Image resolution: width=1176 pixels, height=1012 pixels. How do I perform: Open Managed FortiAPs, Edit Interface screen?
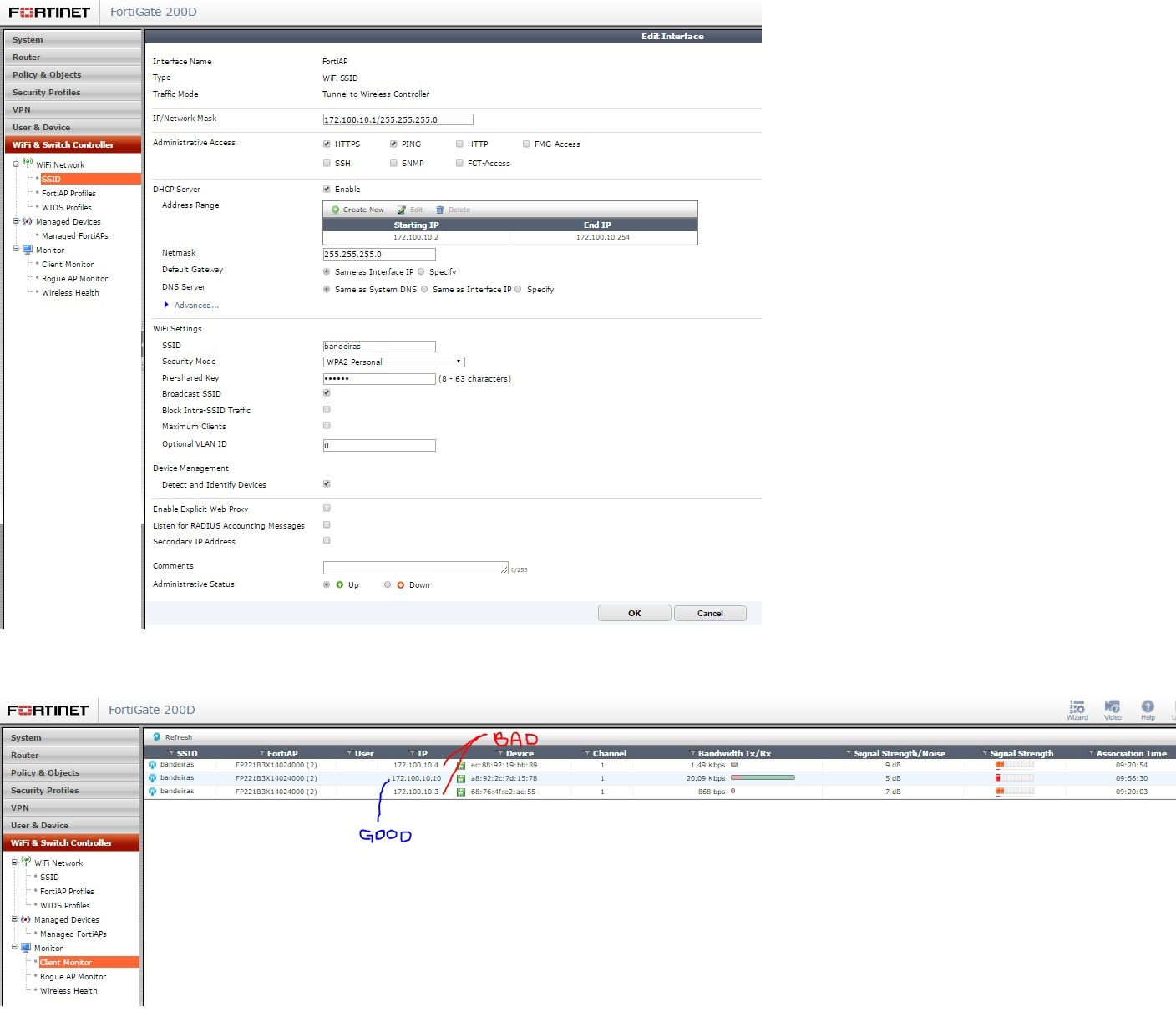(x=75, y=235)
